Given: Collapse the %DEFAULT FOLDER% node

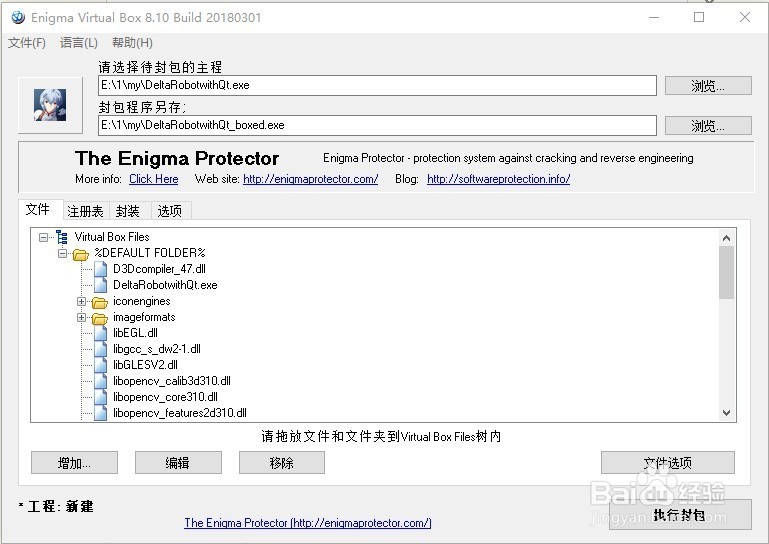Looking at the screenshot, I should 62,254.
